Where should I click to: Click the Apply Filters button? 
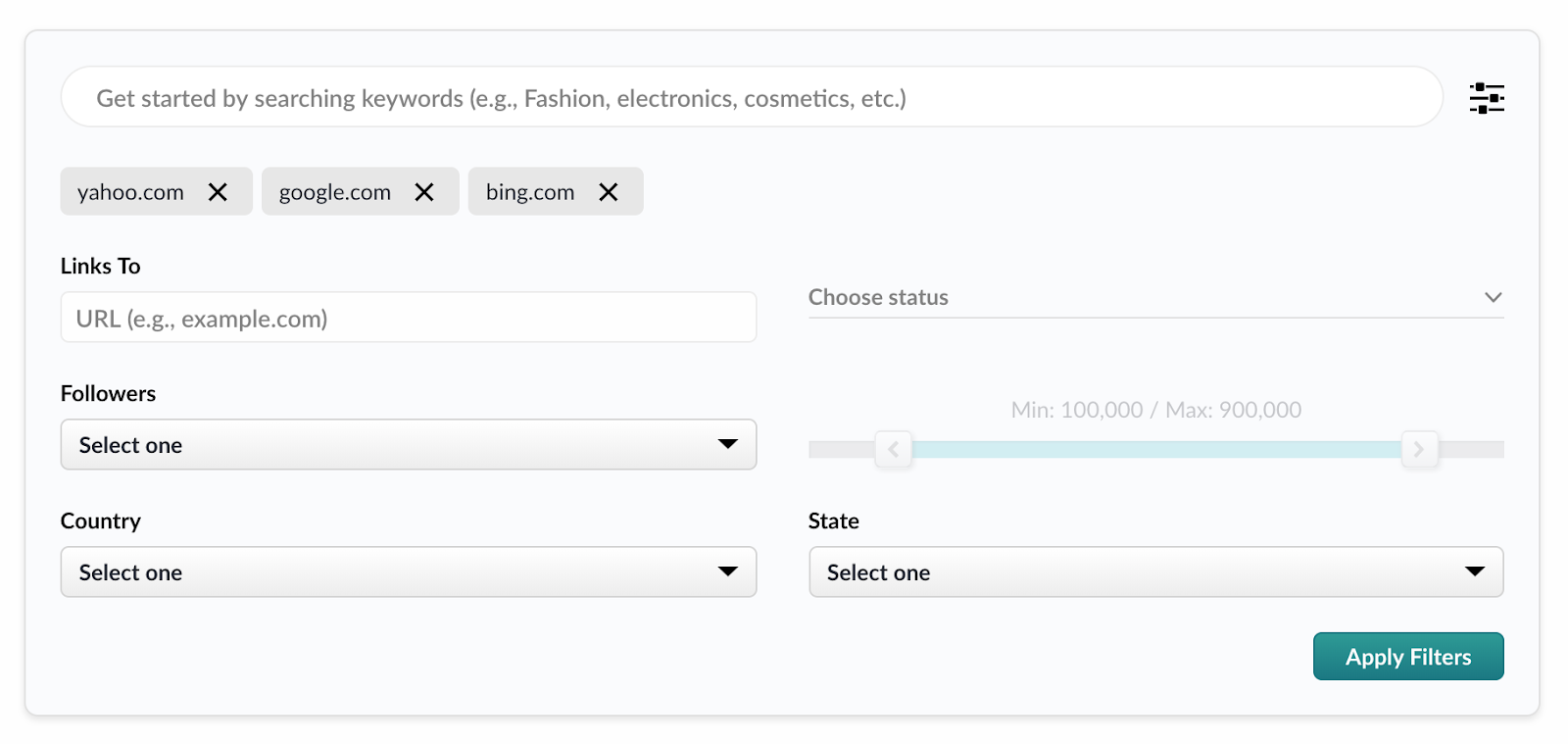click(x=1408, y=657)
